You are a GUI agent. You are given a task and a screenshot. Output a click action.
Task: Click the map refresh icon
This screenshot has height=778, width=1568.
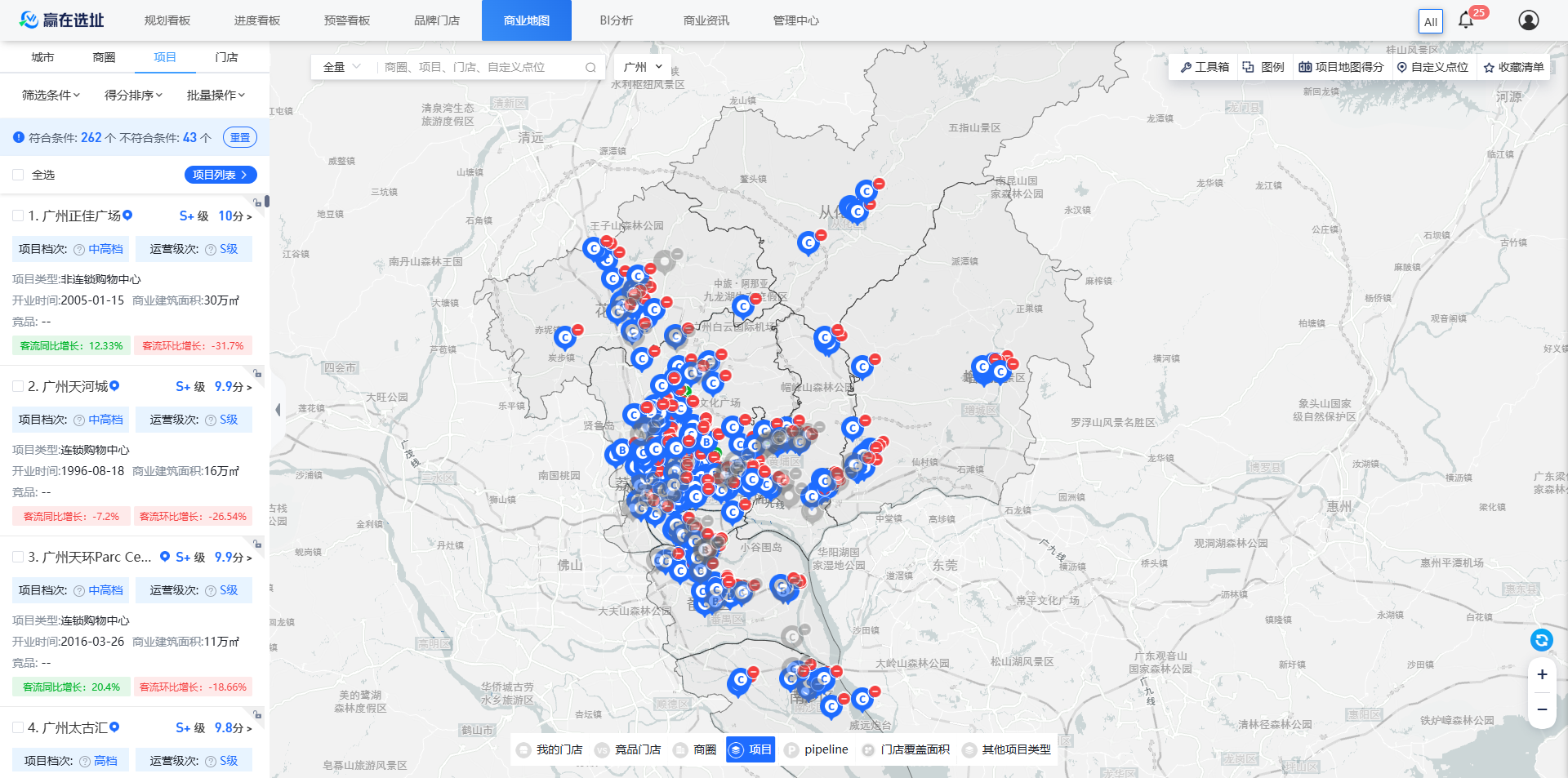pos(1541,640)
